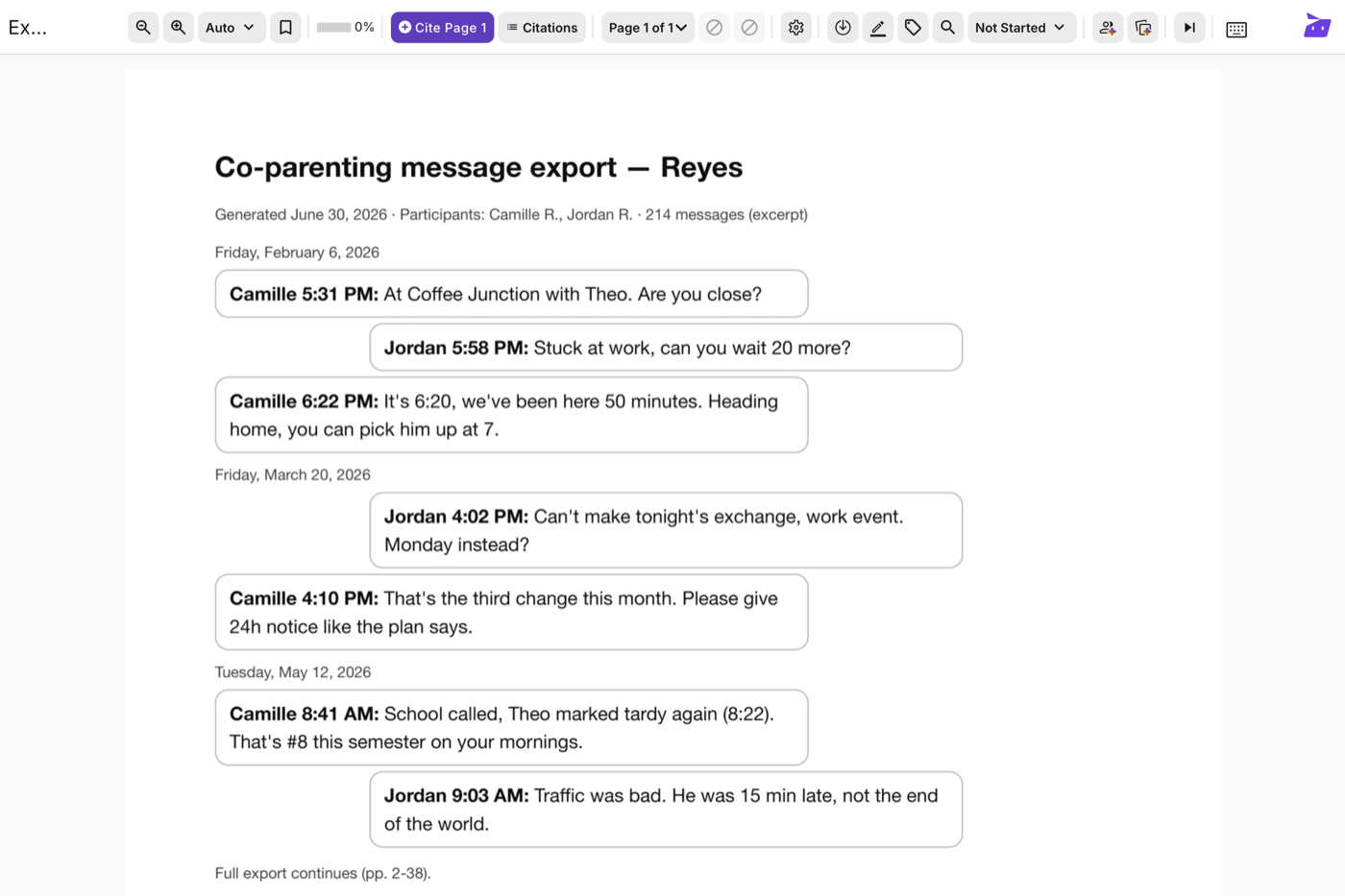
Task: Select Camille's 8:41 AM tardy message
Action: 511,727
